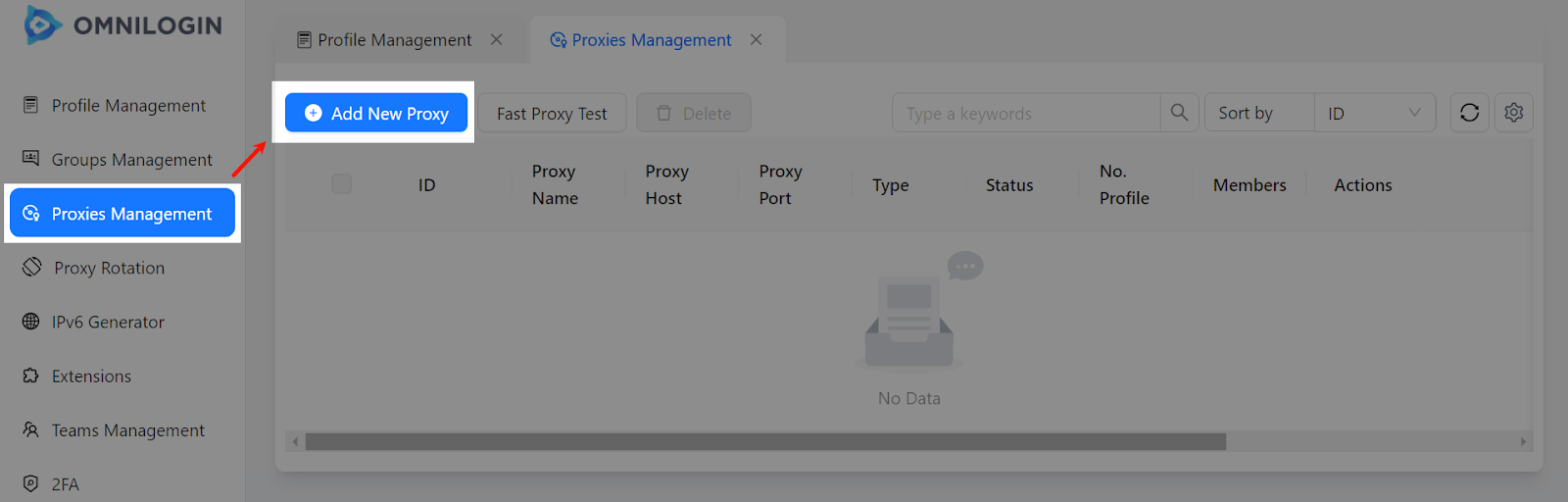
Task: Click the Delete button
Action: click(694, 114)
